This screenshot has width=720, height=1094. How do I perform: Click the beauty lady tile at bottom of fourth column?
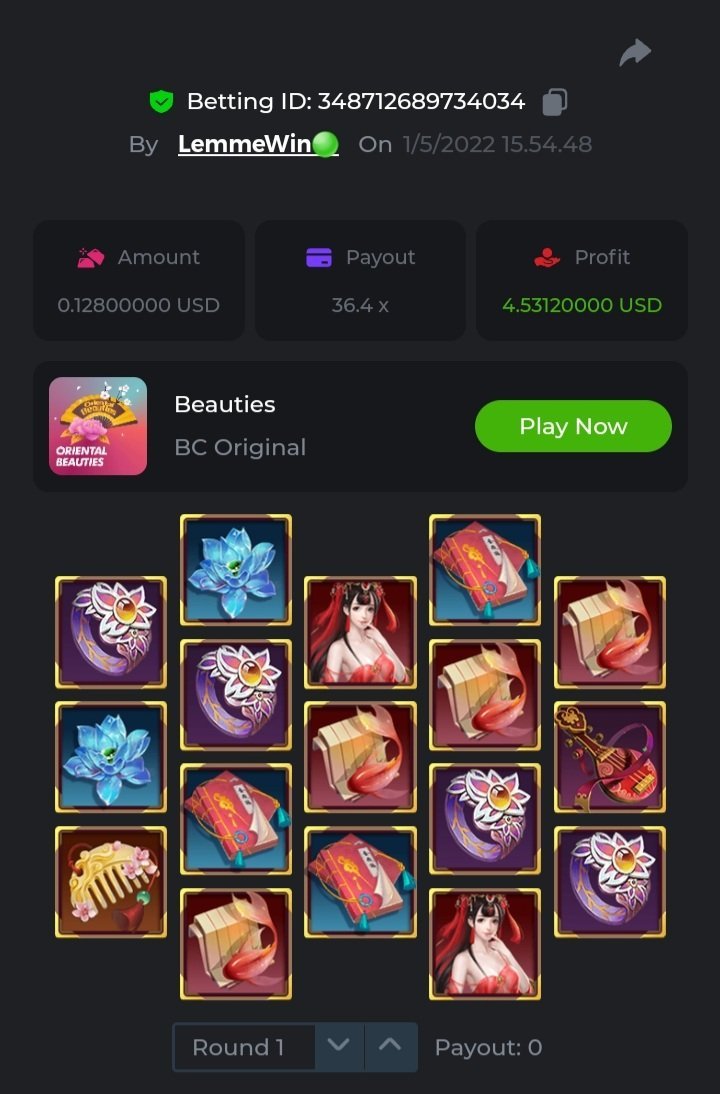point(485,943)
